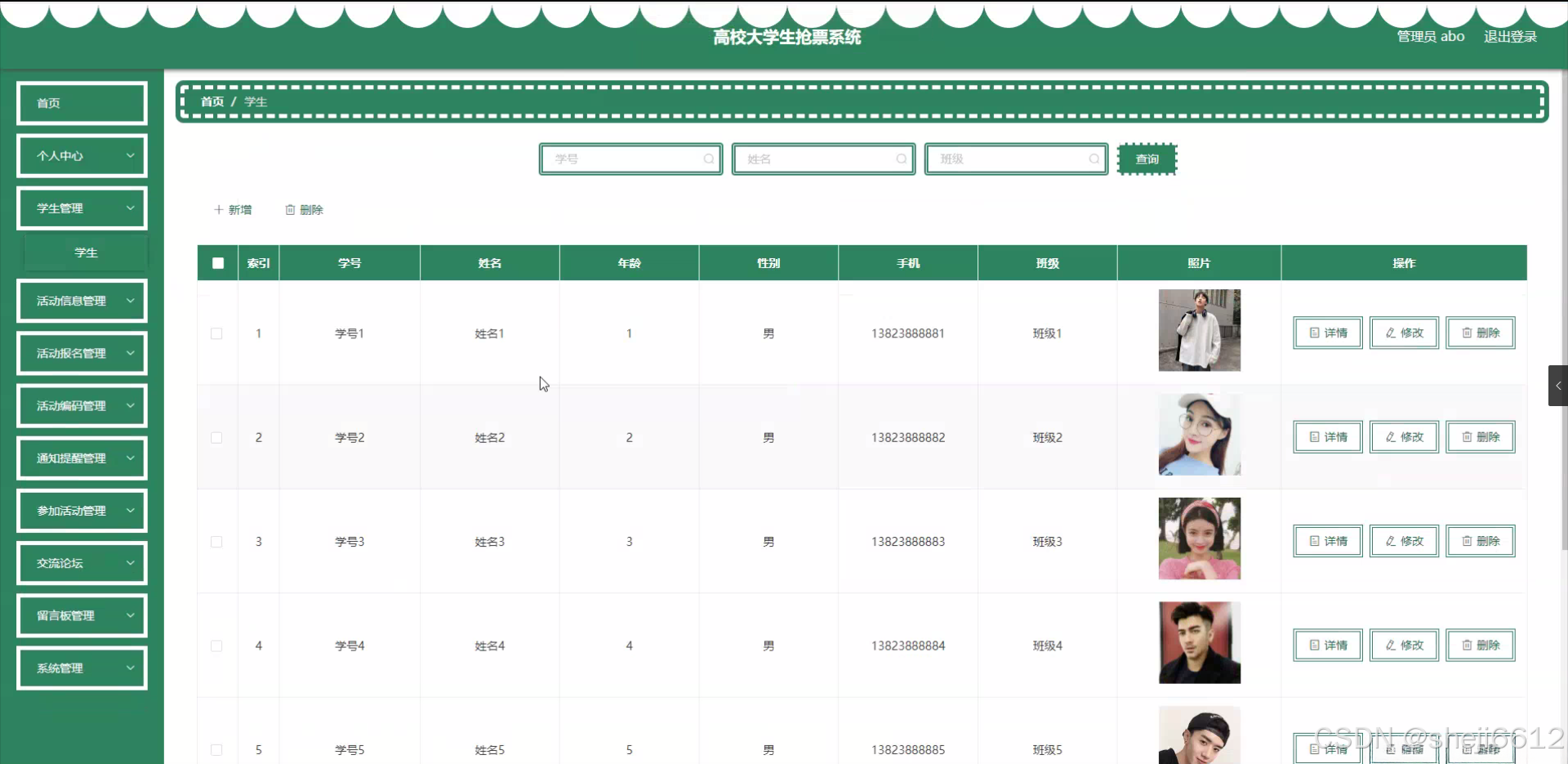Expand 个人中心 sidebar menu

click(82, 155)
